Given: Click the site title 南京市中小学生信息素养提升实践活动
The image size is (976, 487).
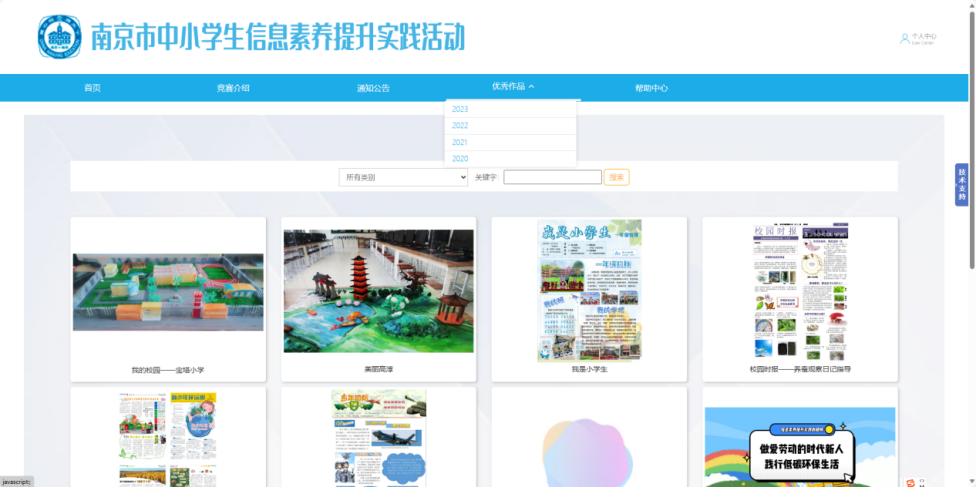Looking at the screenshot, I should (x=278, y=37).
